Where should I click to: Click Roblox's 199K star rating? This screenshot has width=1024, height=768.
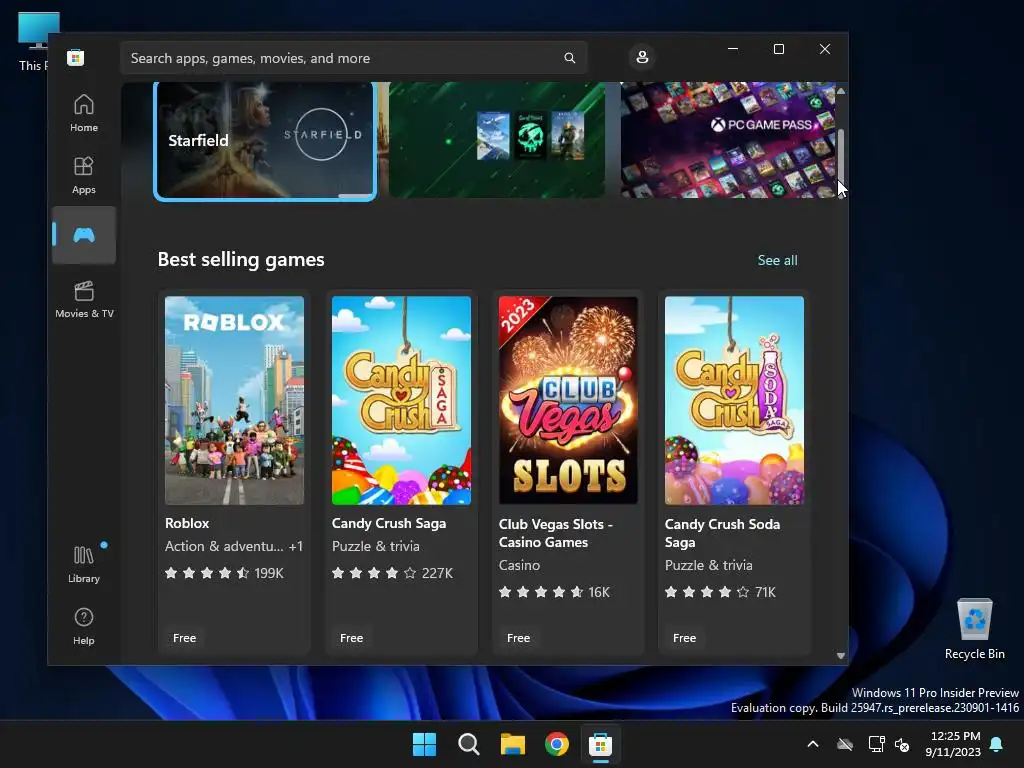tap(225, 573)
